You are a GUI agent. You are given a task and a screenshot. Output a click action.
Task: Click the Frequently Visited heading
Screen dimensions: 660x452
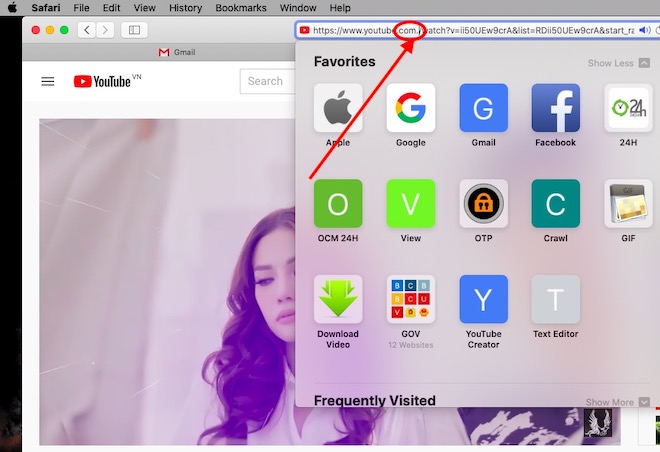(375, 401)
